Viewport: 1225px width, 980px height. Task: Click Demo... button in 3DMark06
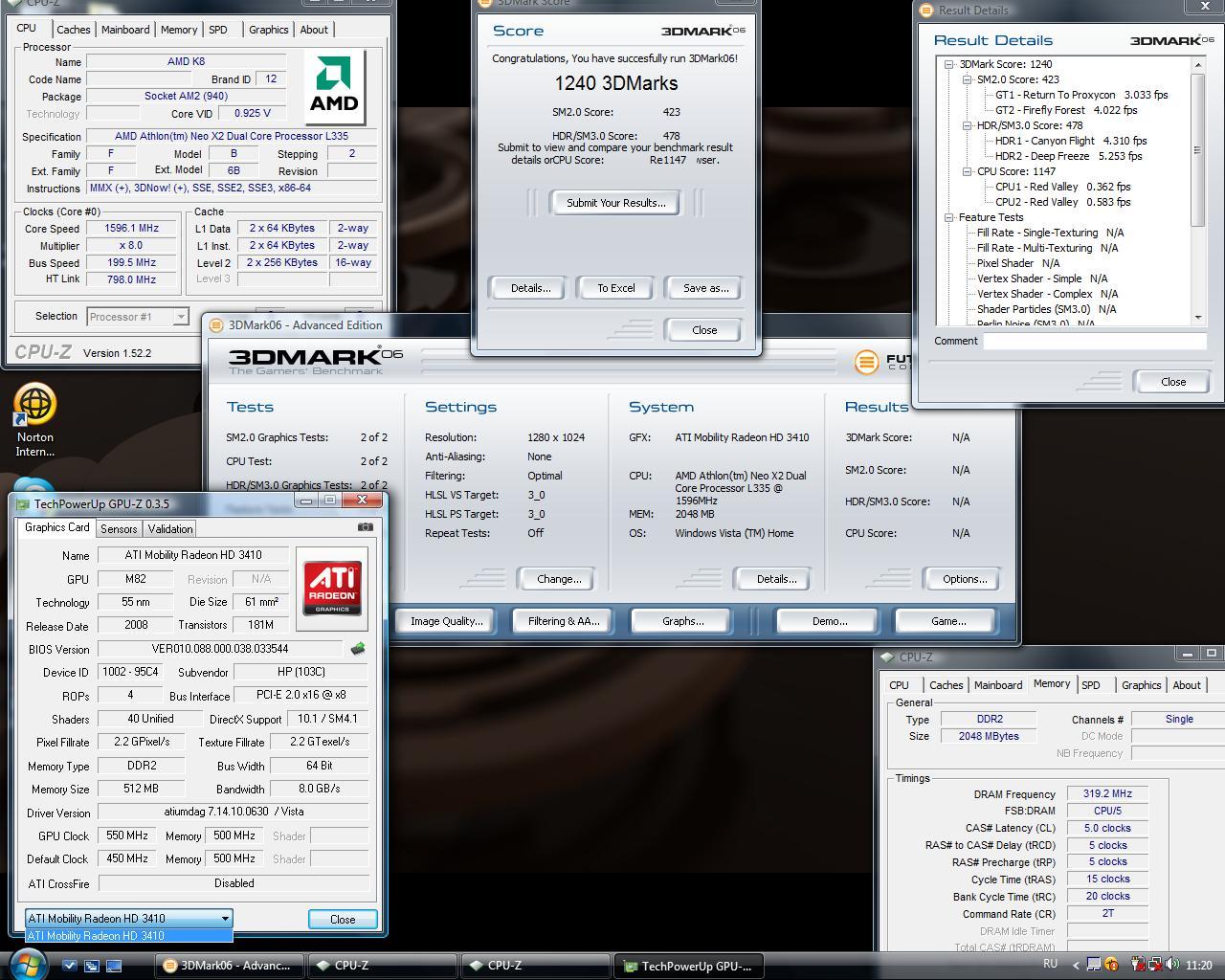click(829, 621)
